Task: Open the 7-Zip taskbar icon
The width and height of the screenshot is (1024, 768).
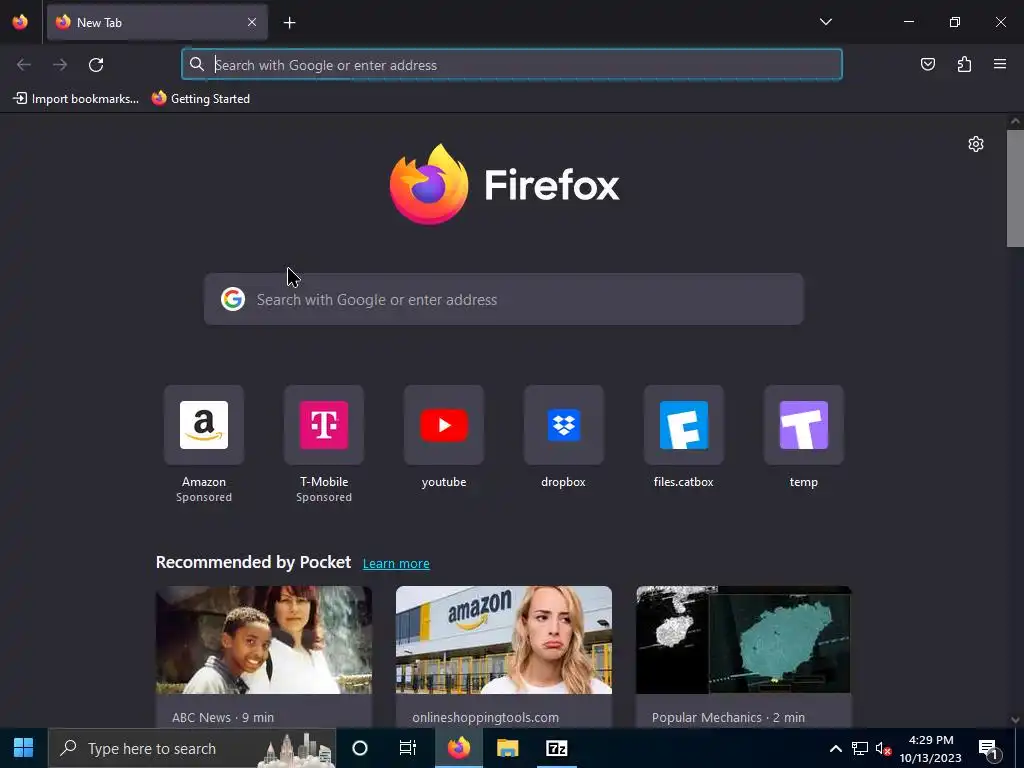Action: pyautogui.click(x=556, y=748)
